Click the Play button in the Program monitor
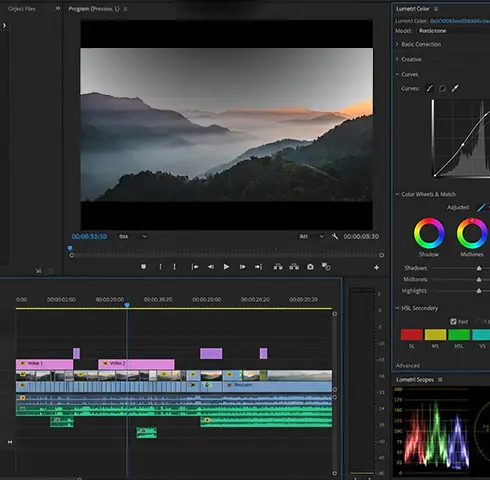 tap(226, 267)
